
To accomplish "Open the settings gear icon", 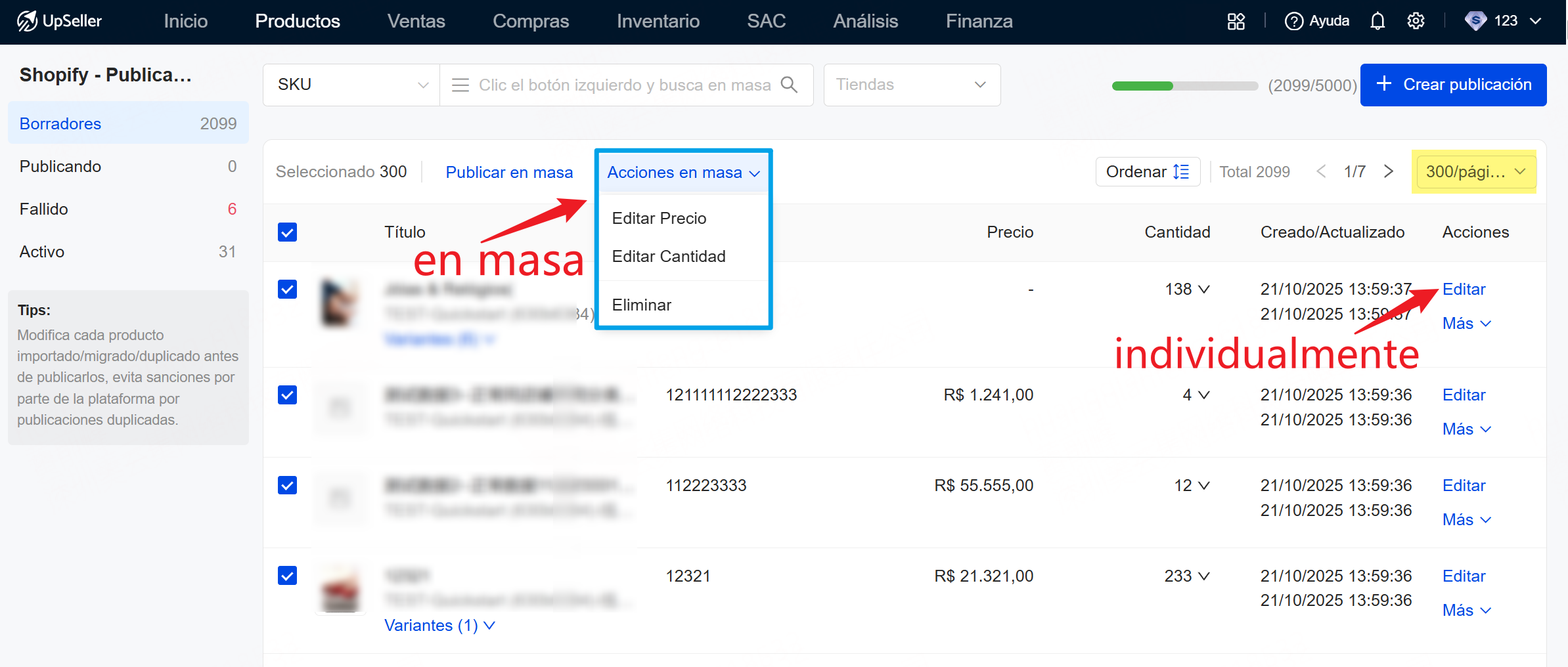I will click(1416, 21).
